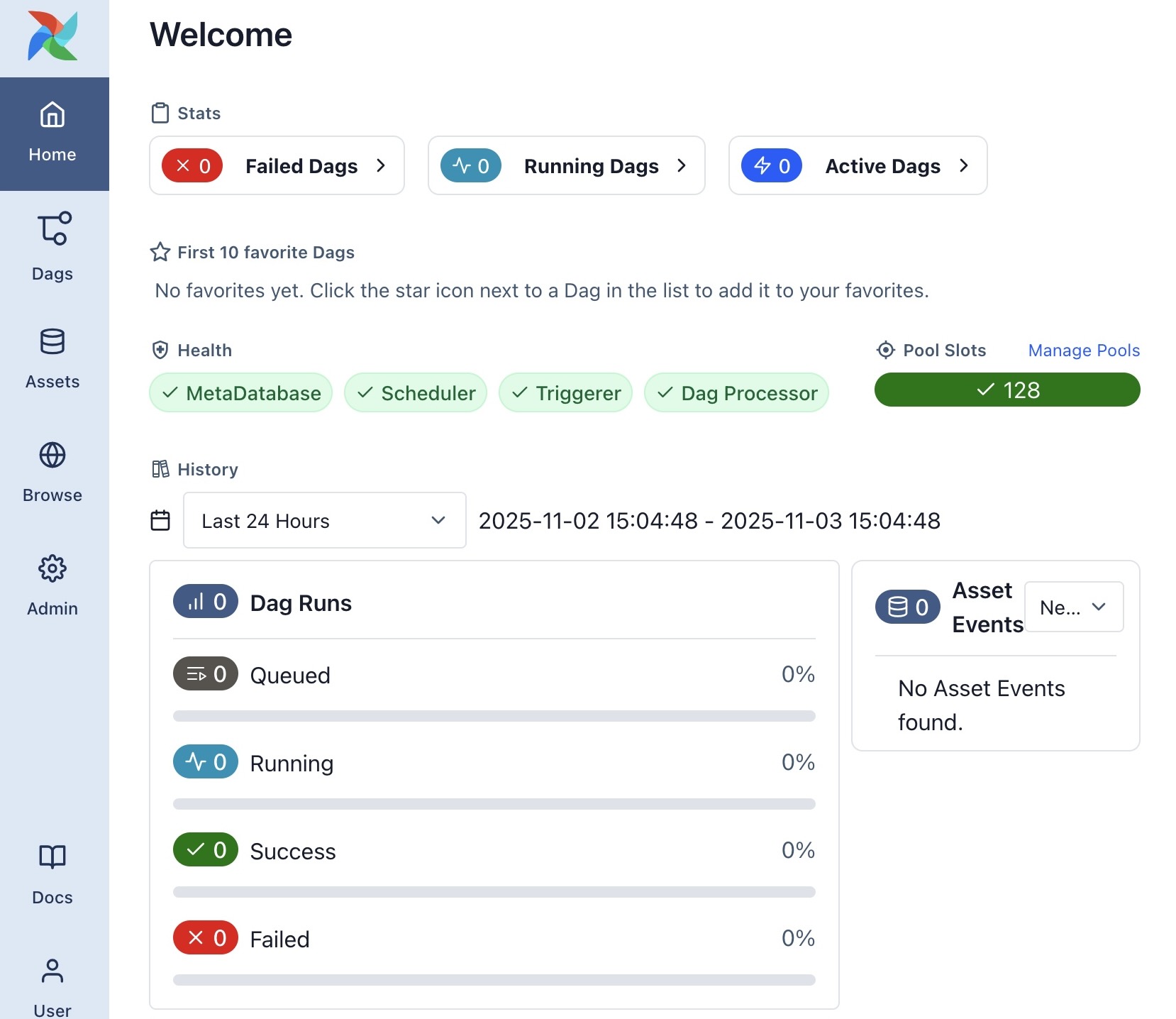Click the Airflow pinwheel logo

(52, 36)
